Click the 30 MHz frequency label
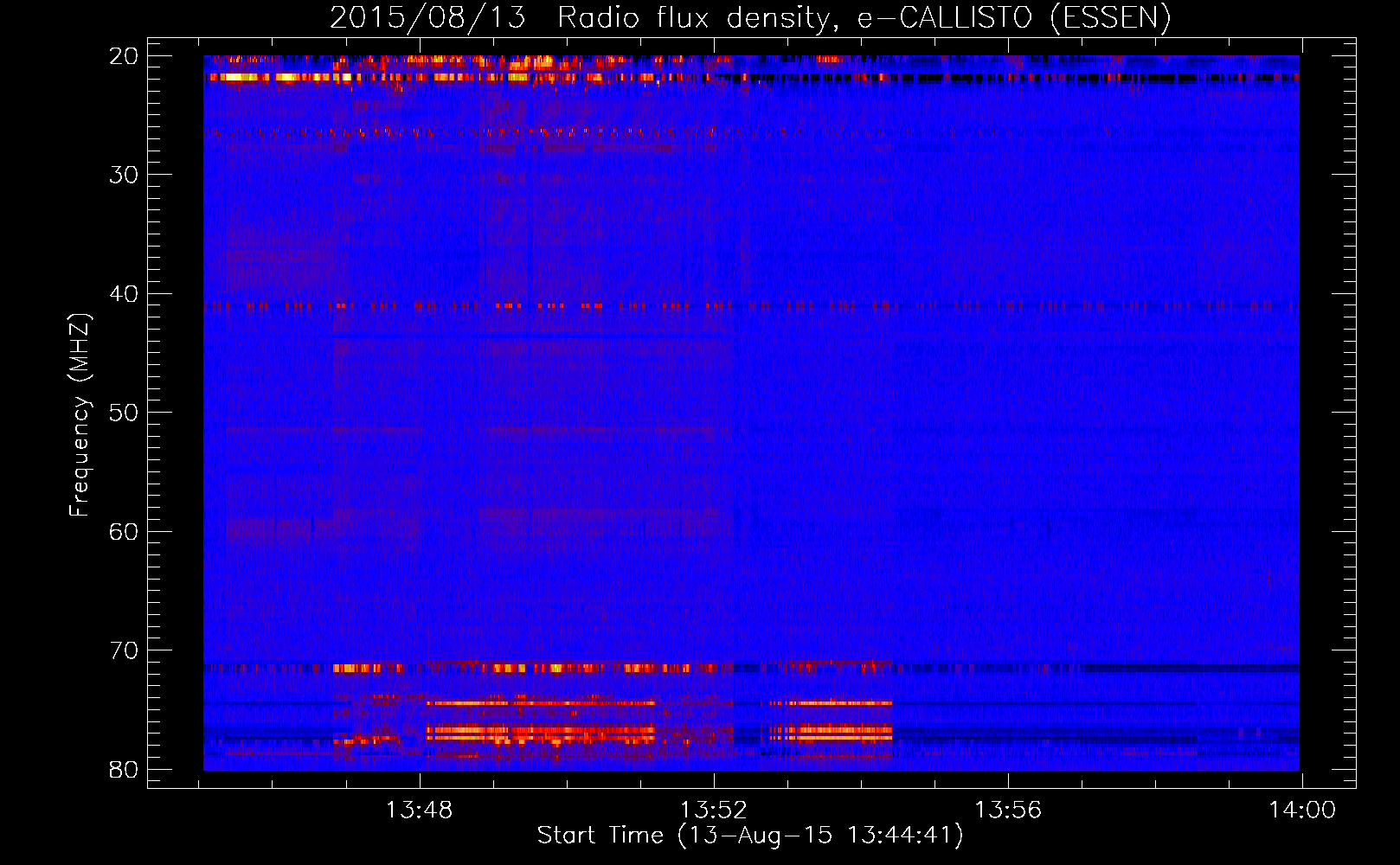This screenshot has width=1400, height=865. [124, 175]
